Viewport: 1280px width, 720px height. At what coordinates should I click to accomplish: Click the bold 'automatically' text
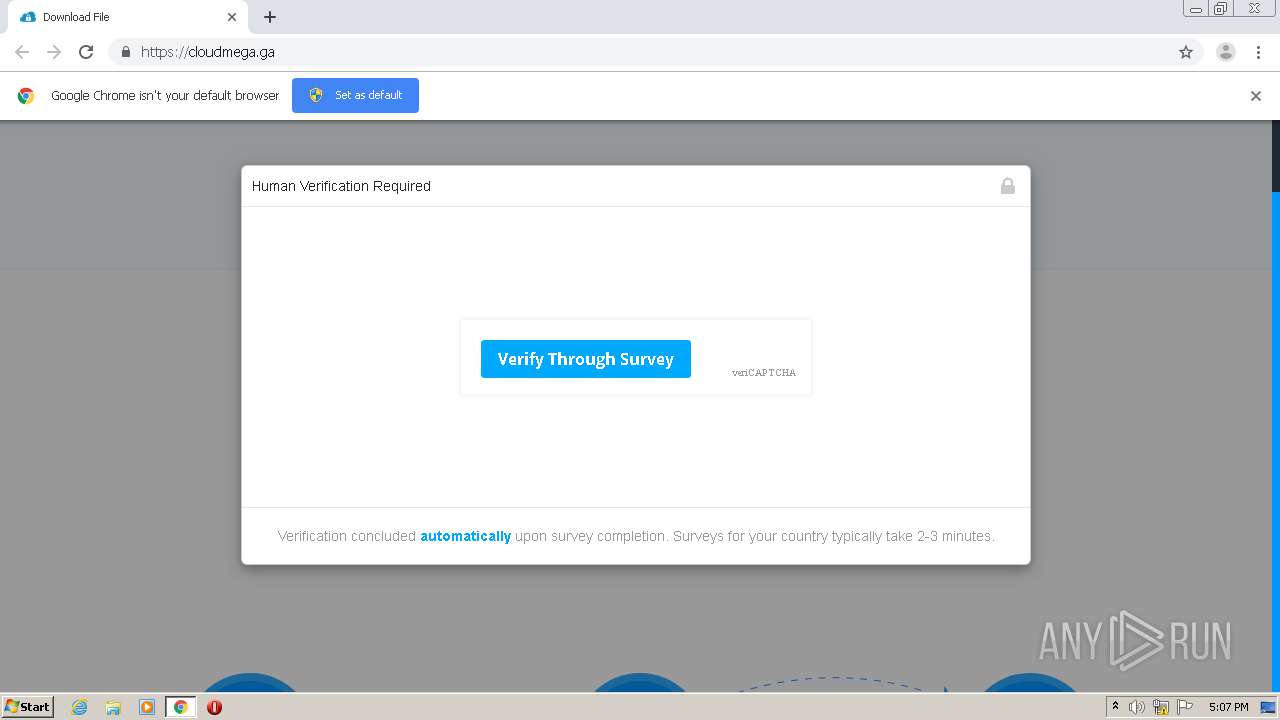pos(465,536)
